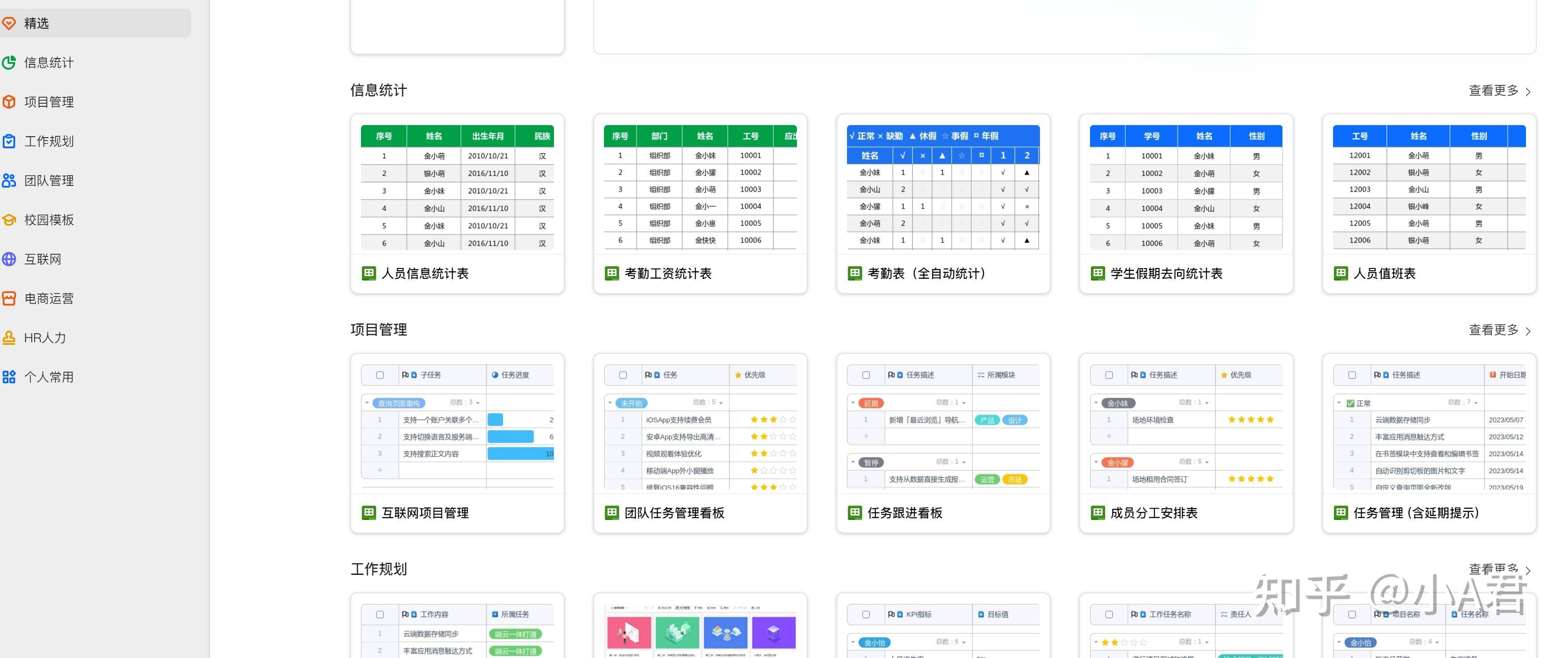Click spreadsheet icon beside 任务管理 (含延期提示)
The width and height of the screenshot is (1568, 658).
[1340, 512]
